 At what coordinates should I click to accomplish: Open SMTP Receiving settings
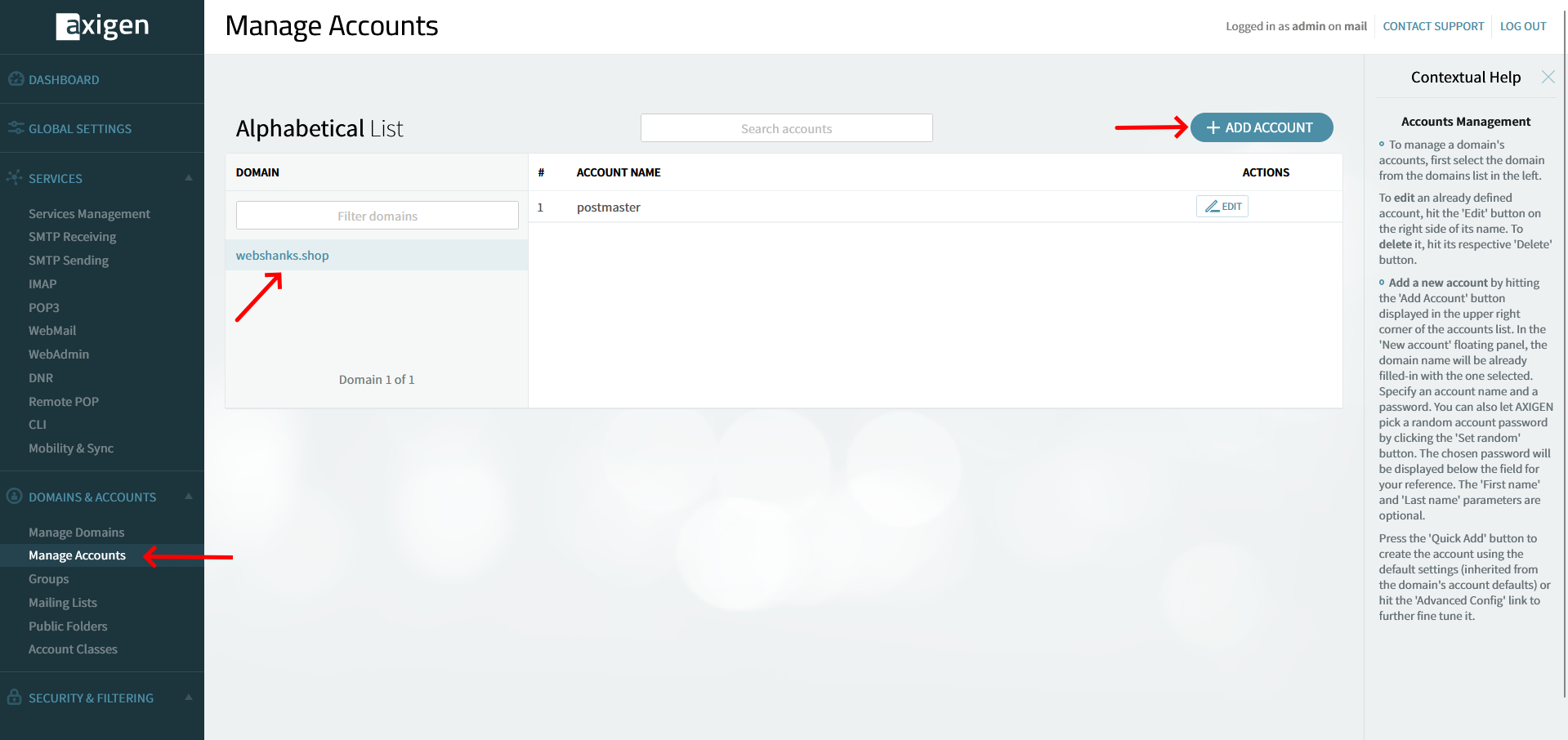click(72, 237)
